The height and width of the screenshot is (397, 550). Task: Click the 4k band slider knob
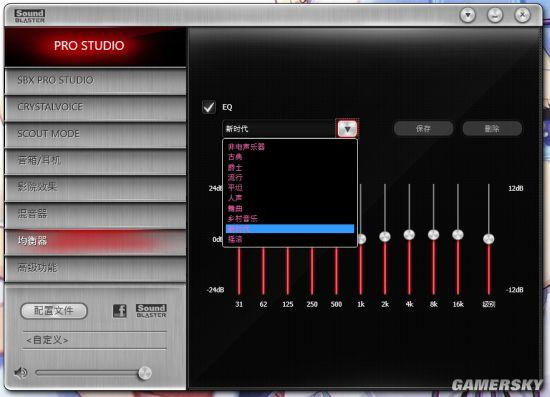click(x=409, y=235)
